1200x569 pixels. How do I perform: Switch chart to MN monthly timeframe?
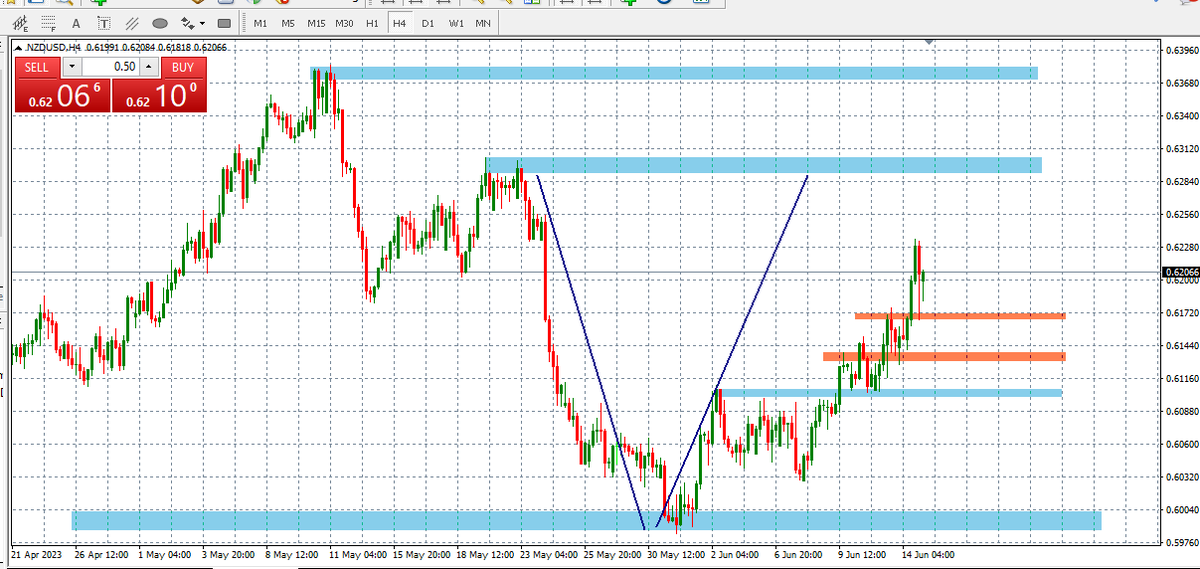pyautogui.click(x=483, y=23)
